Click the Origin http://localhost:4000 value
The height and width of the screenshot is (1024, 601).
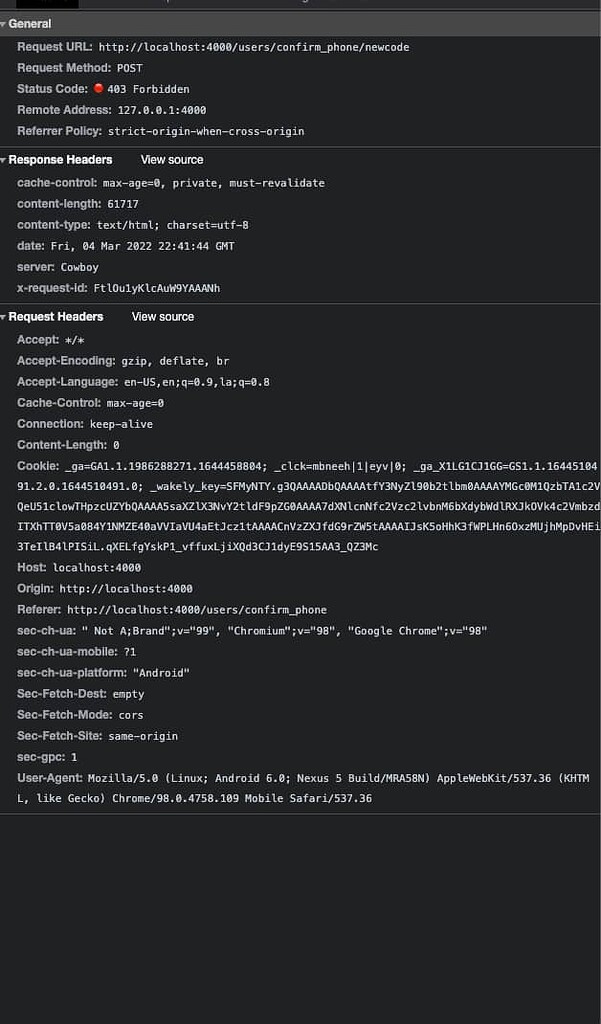point(126,589)
